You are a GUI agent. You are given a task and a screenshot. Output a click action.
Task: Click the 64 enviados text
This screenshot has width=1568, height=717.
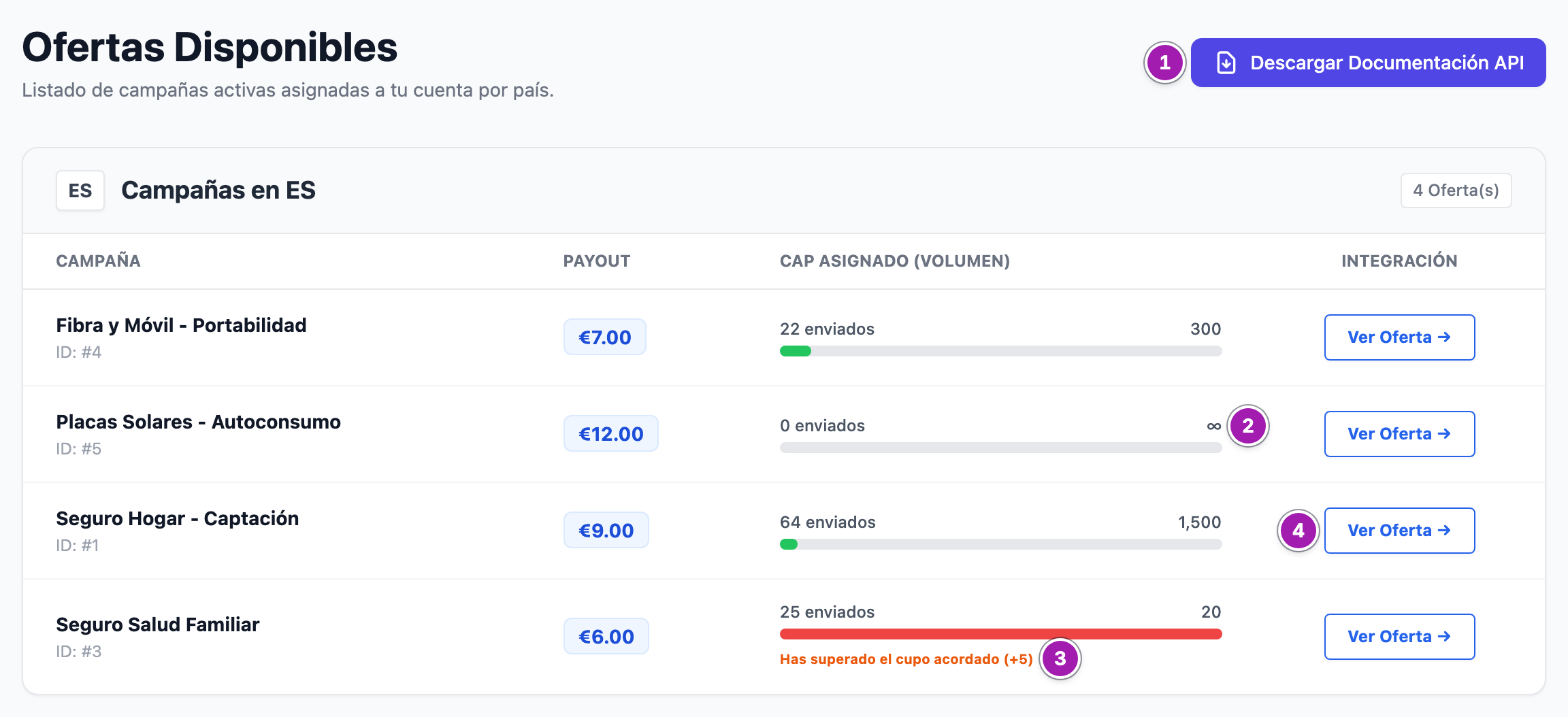click(x=828, y=522)
